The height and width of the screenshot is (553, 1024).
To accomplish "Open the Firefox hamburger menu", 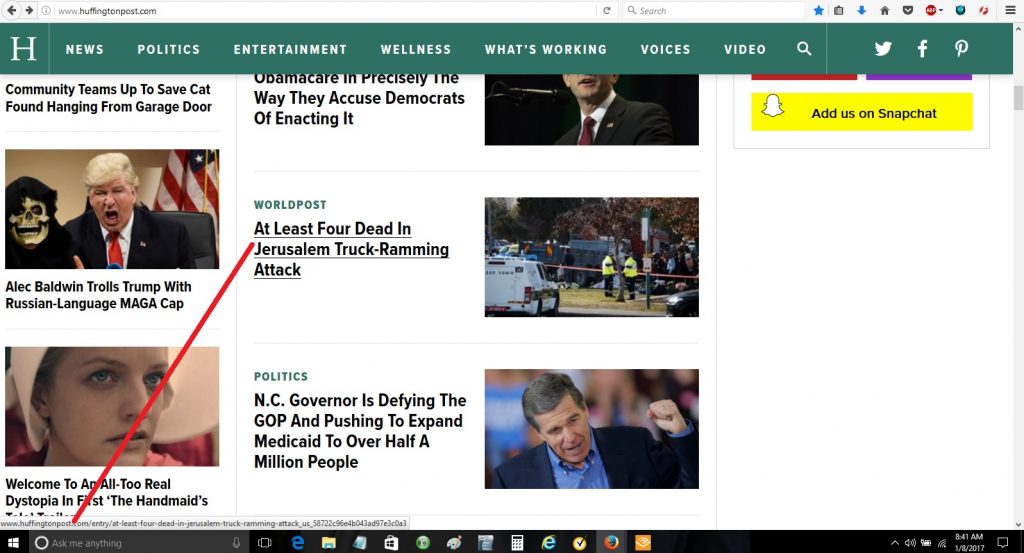I will [1010, 10].
